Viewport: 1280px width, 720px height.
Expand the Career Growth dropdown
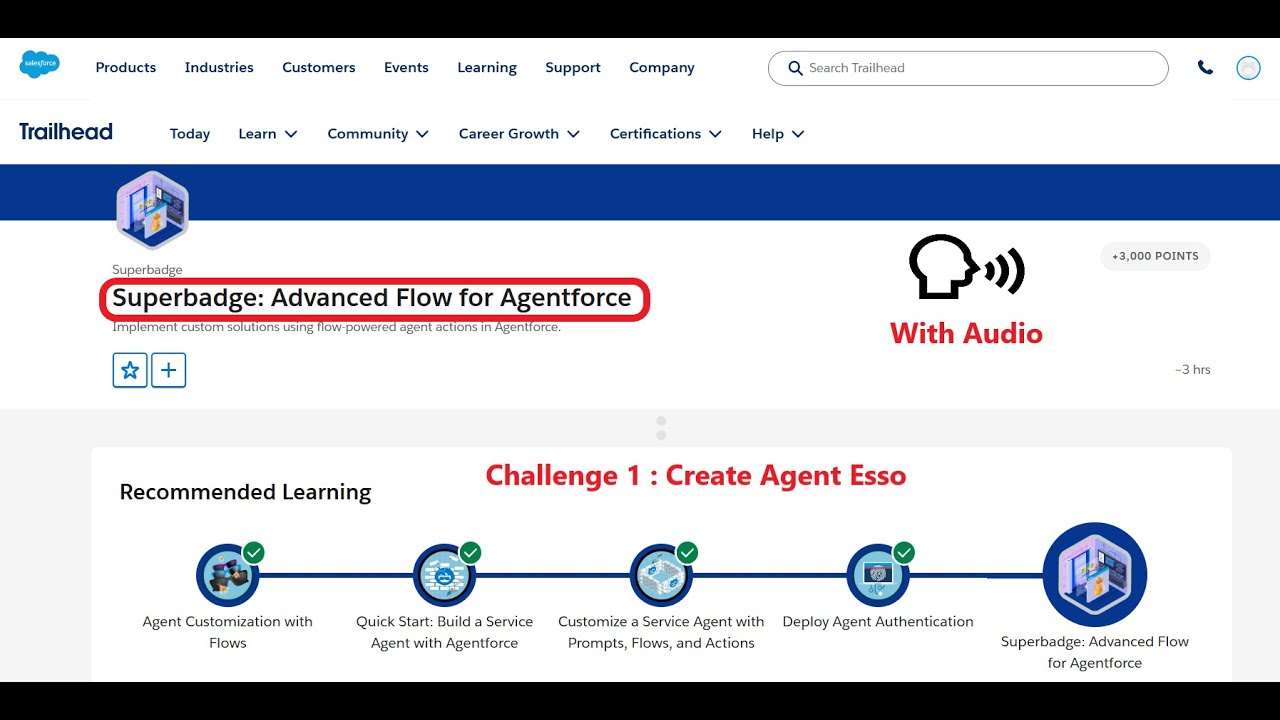519,134
